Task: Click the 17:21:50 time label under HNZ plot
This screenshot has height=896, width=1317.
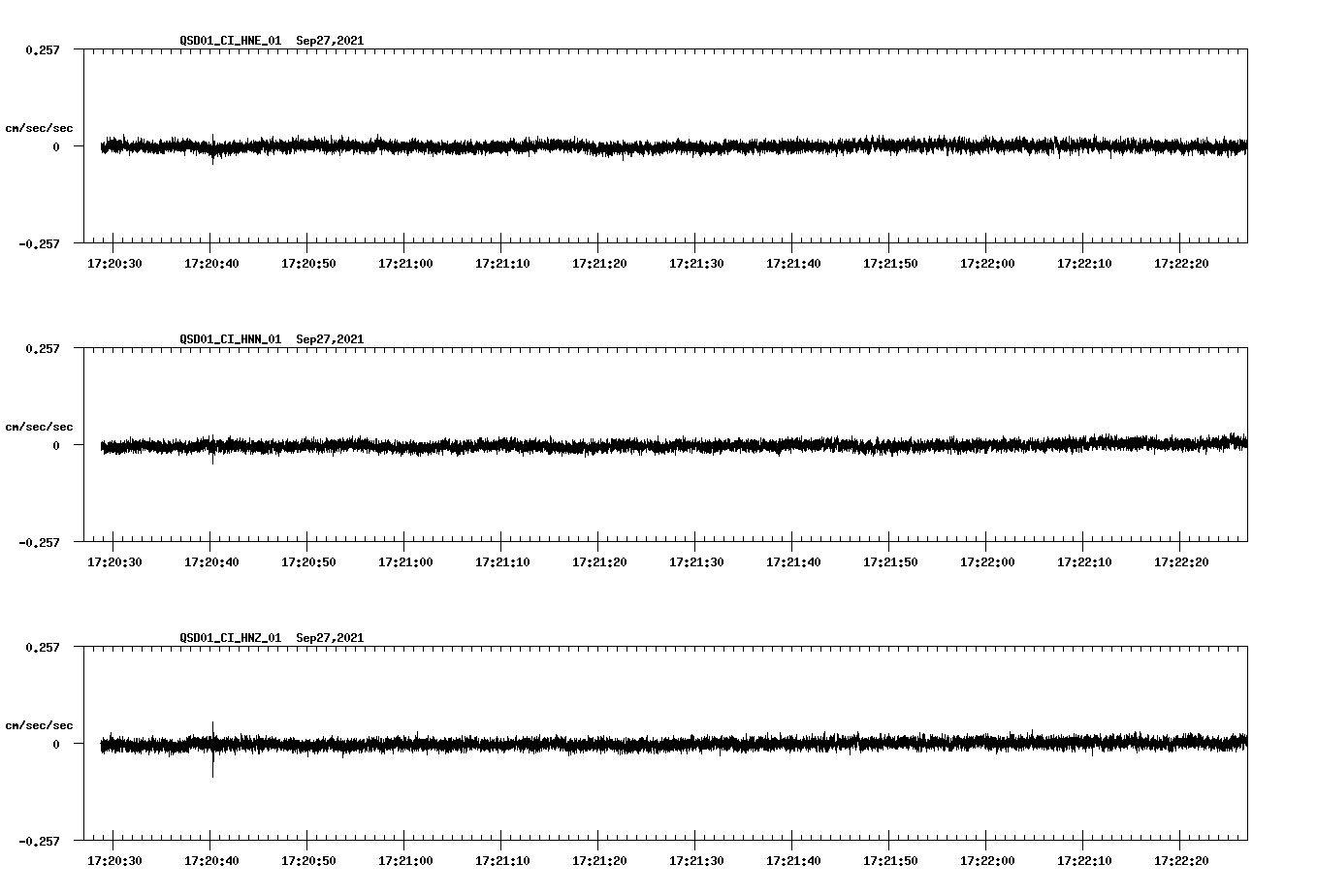Action: point(890,861)
